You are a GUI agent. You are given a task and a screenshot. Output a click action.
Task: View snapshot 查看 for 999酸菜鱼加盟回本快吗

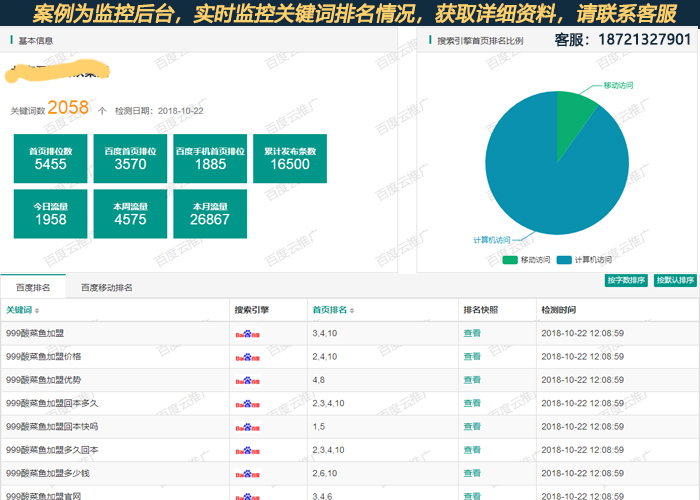coord(472,426)
